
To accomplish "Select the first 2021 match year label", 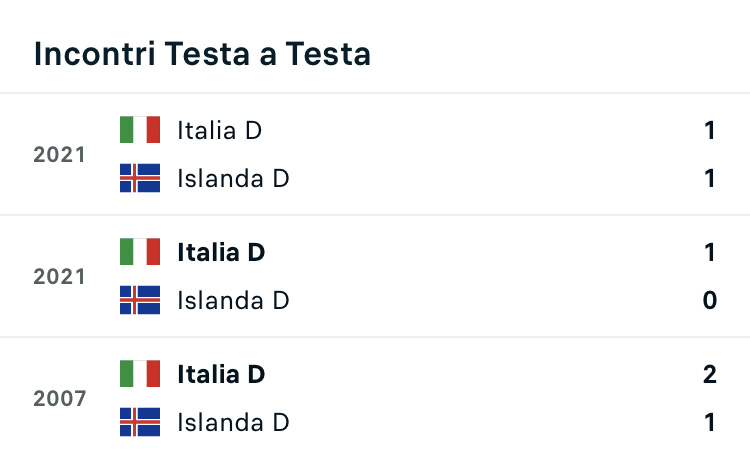I will pyautogui.click(x=59, y=155).
